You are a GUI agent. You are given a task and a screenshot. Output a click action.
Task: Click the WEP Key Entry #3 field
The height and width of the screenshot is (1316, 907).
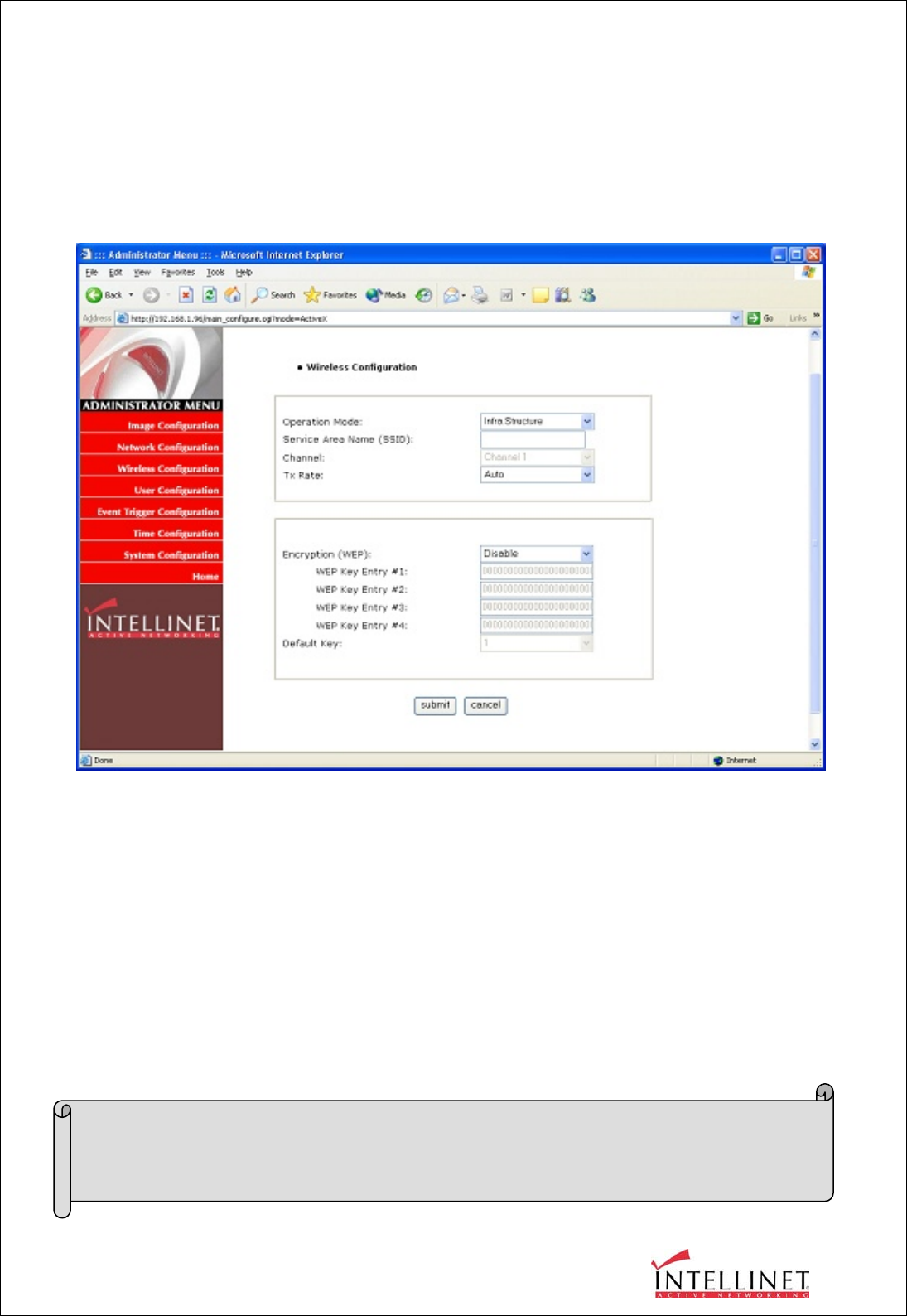click(537, 607)
